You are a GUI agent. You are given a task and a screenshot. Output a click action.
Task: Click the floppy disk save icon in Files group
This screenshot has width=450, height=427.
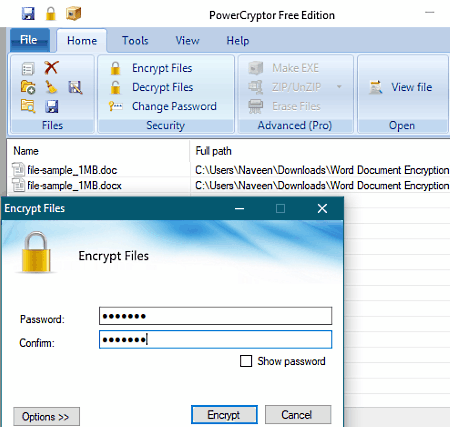(52, 107)
